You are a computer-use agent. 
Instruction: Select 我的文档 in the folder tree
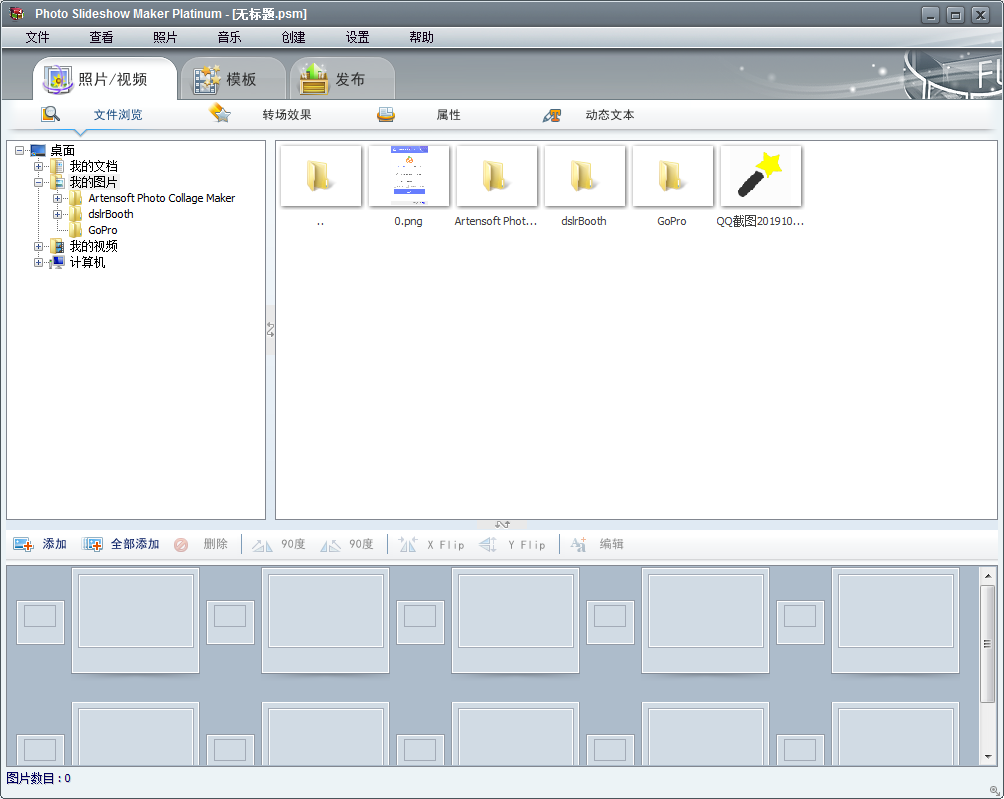(93, 166)
